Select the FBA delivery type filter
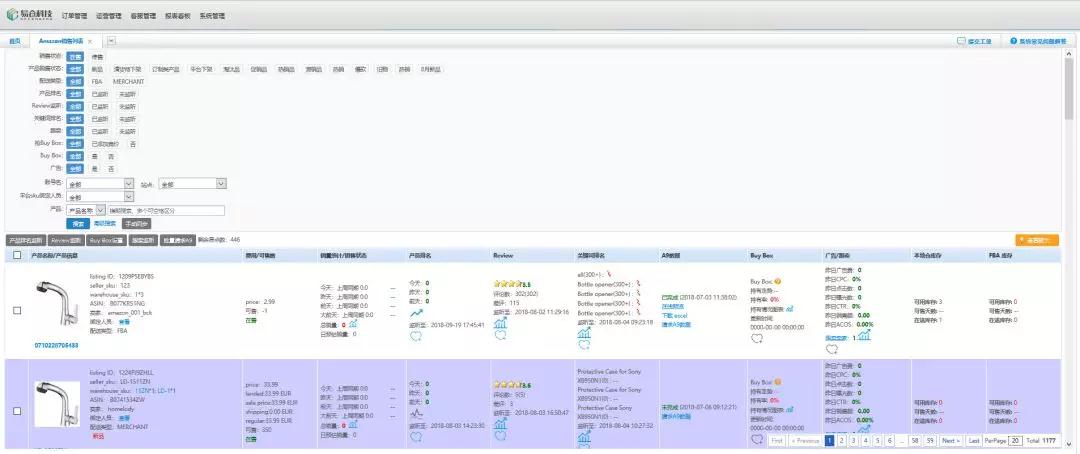 click(96, 81)
